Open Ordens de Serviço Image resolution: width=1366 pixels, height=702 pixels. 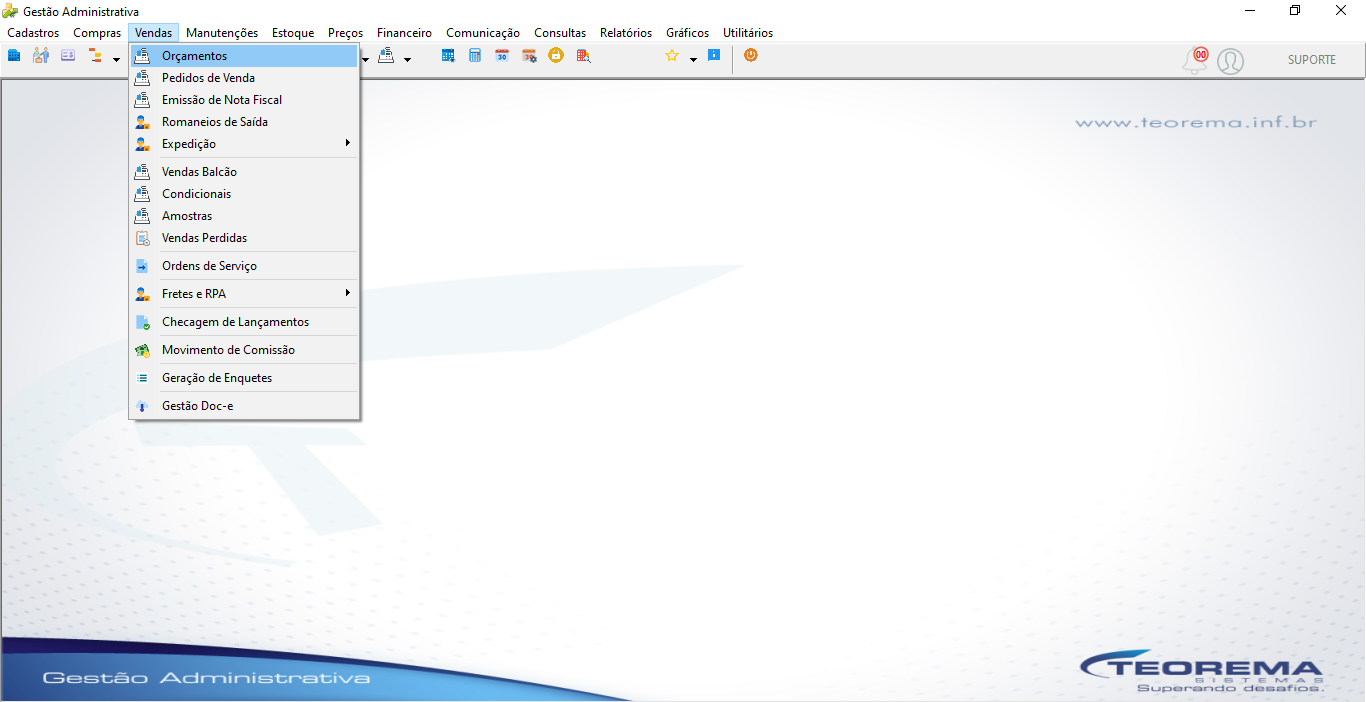pyautogui.click(x=244, y=266)
